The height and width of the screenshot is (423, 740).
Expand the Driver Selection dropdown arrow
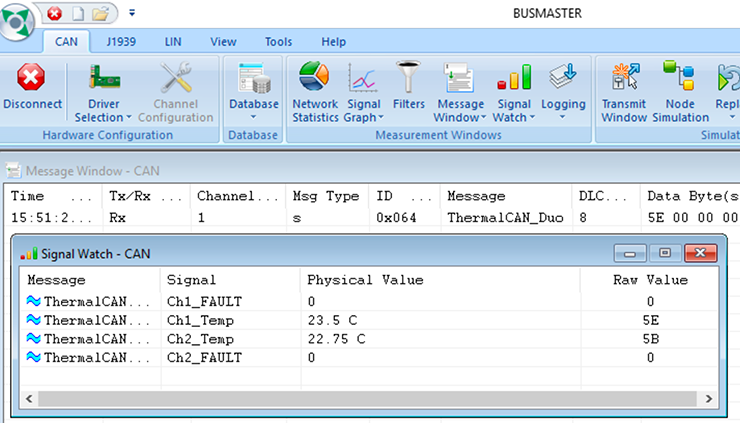click(x=128, y=118)
